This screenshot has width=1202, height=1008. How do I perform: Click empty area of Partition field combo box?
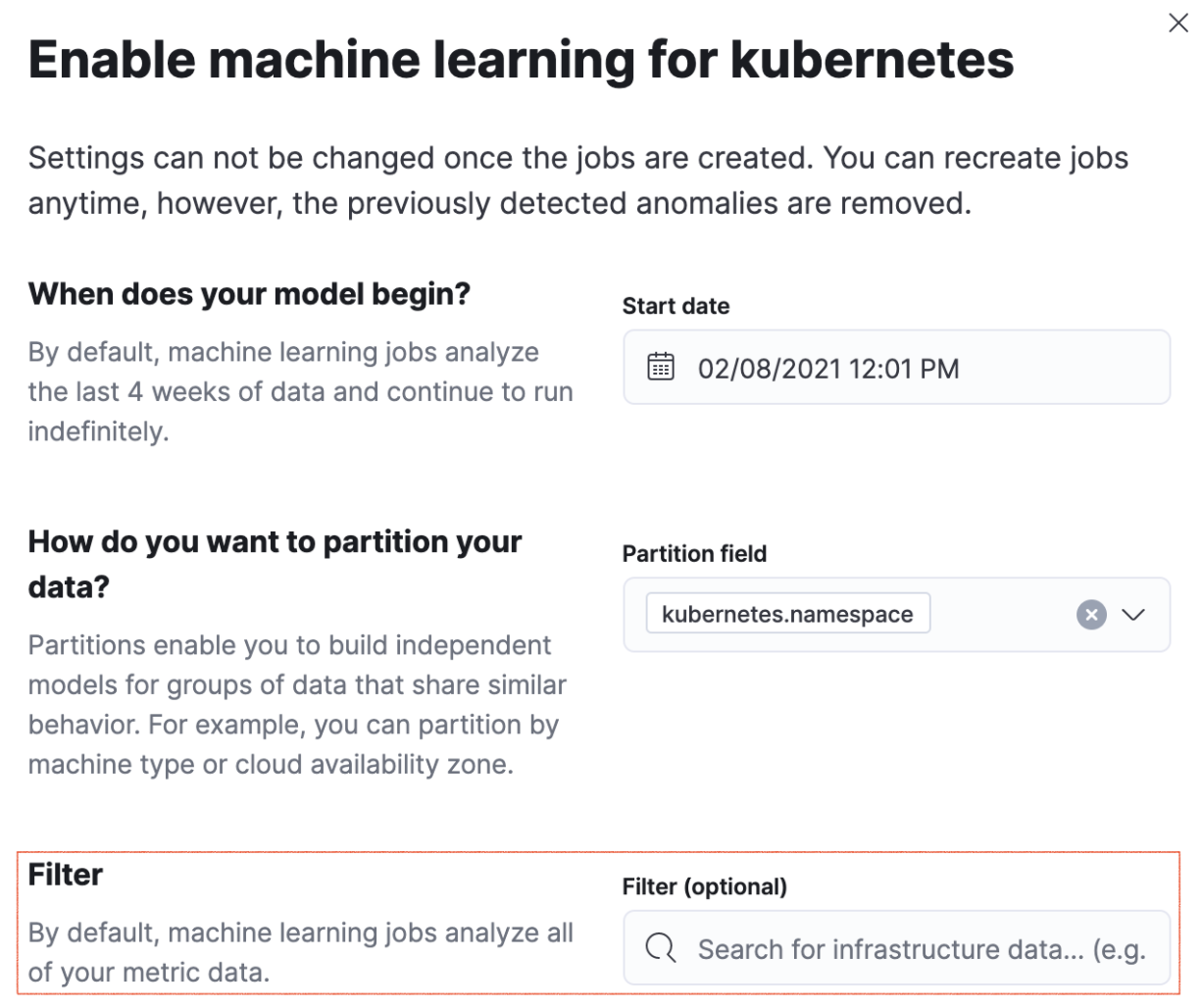[1000, 615]
